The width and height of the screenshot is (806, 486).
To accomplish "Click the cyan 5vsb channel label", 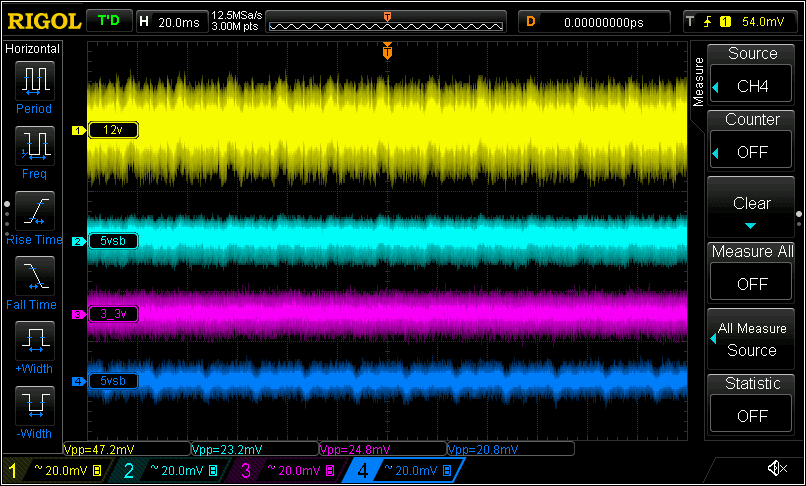I will coord(113,241).
